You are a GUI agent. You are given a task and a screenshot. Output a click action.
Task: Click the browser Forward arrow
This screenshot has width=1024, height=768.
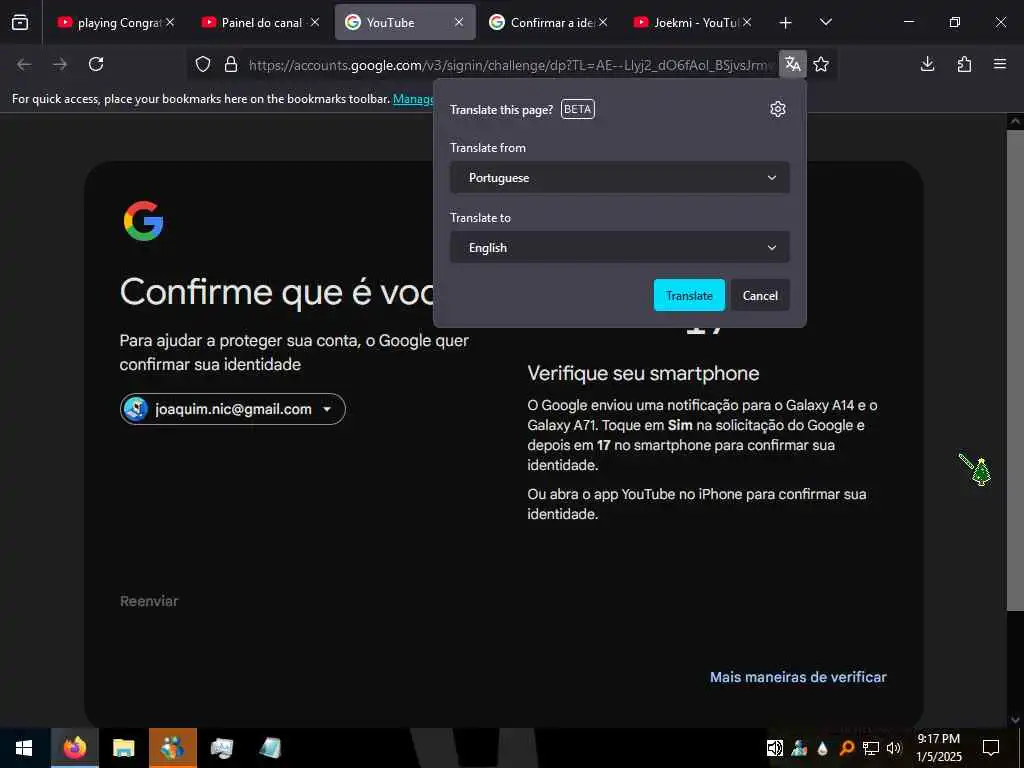tap(60, 64)
